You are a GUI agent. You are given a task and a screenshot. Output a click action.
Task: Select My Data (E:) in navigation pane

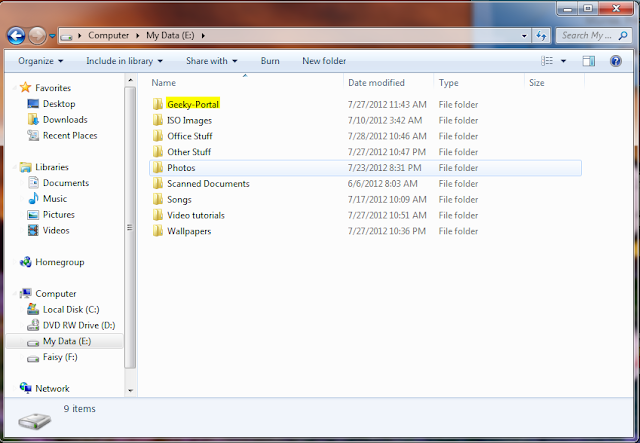(x=64, y=341)
